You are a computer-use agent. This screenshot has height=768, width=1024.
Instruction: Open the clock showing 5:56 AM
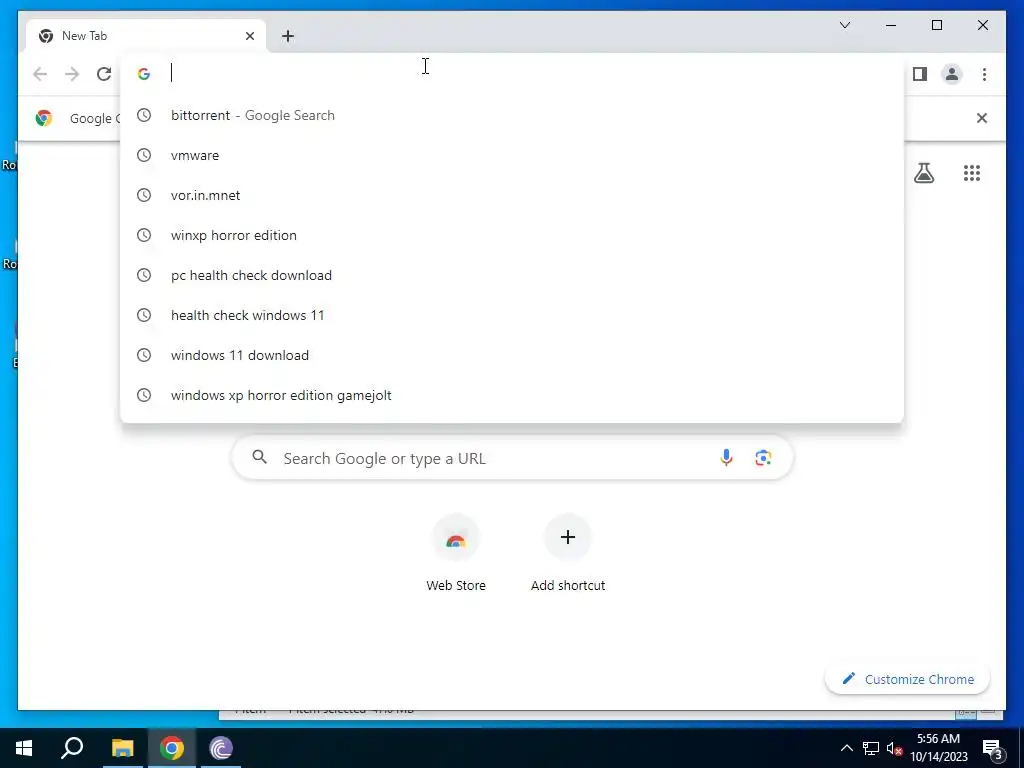pos(938,748)
